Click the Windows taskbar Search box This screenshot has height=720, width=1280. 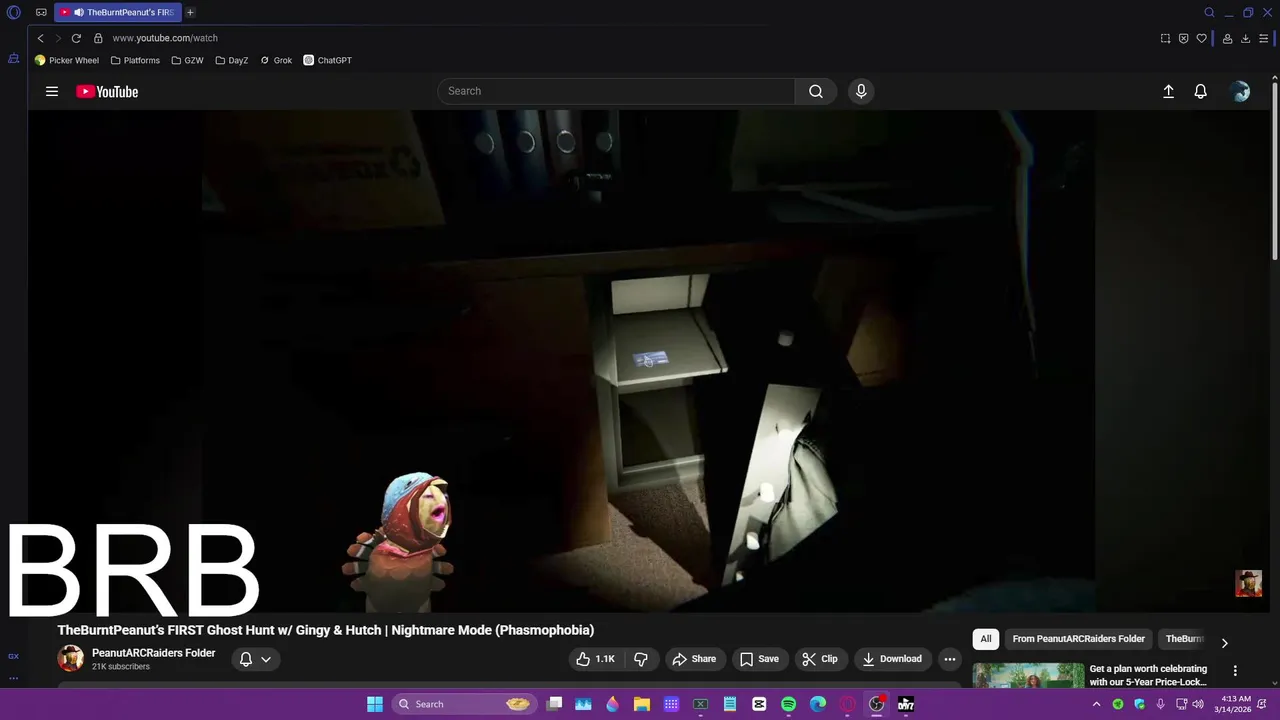coord(464,704)
